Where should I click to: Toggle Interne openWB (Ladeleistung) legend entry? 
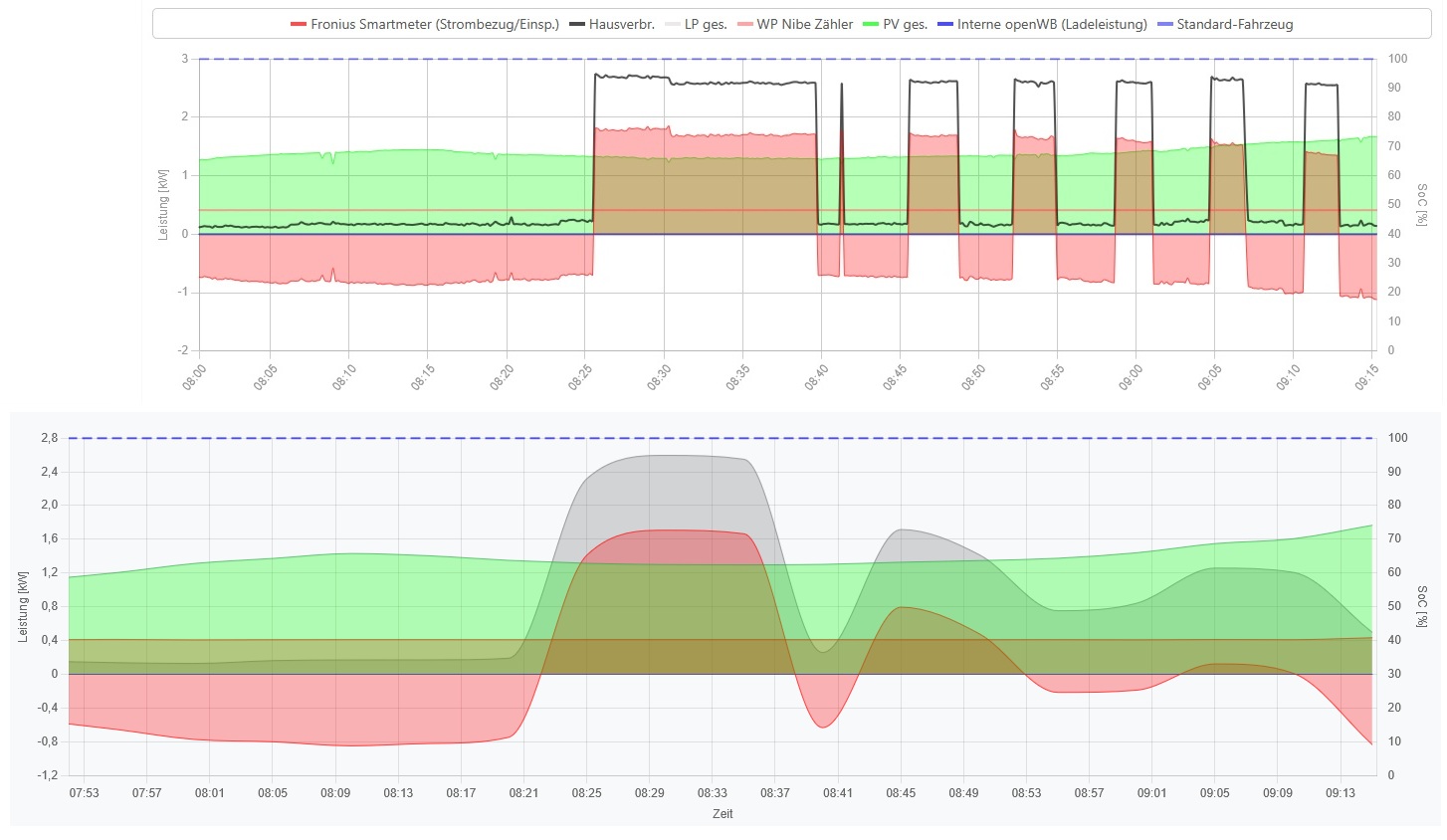1042,24
